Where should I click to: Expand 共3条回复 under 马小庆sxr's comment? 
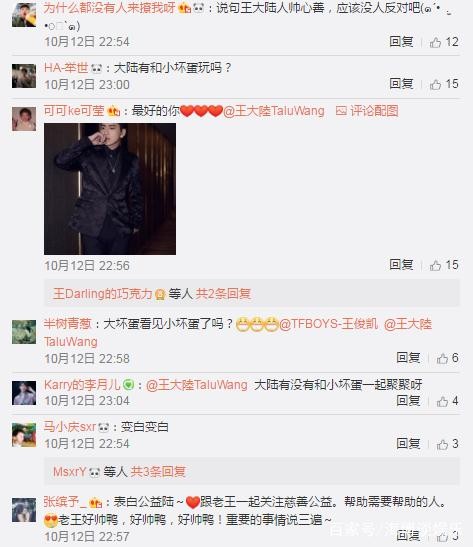[x=158, y=472]
